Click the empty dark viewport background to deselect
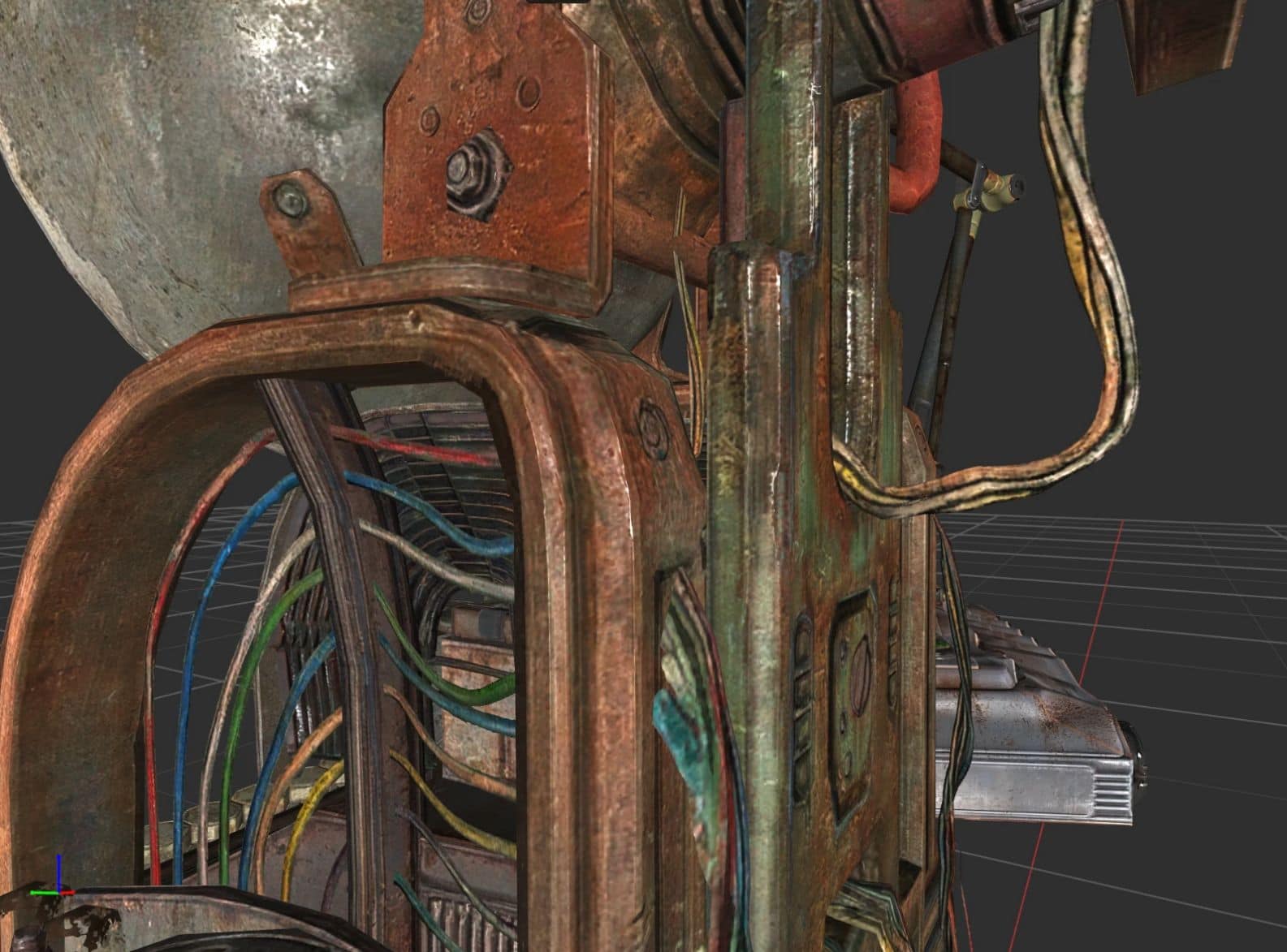The image size is (1287, 952). (1202, 325)
